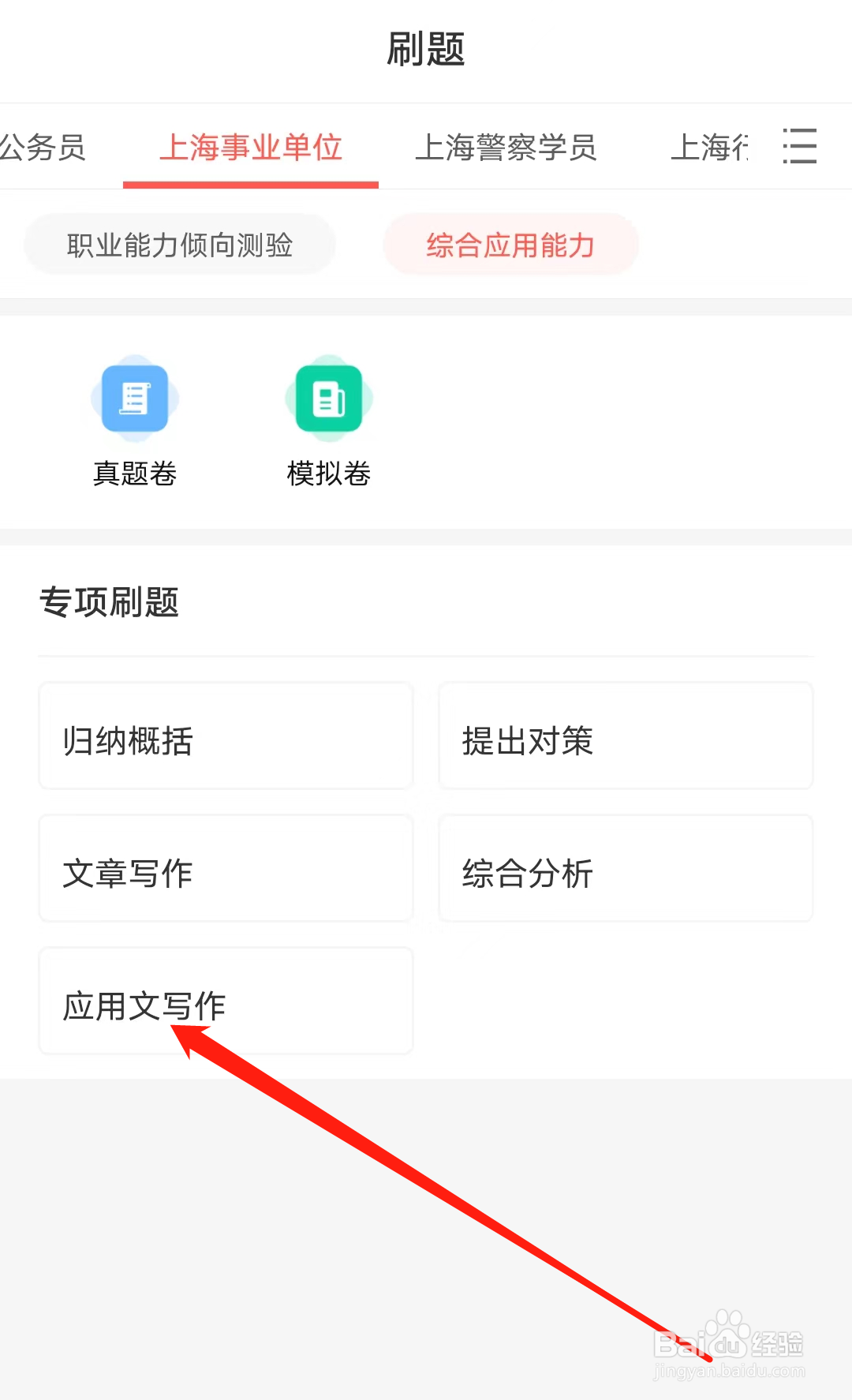The image size is (852, 1400).
Task: Open the 模拟卷 green paper icon
Action: [x=329, y=399]
